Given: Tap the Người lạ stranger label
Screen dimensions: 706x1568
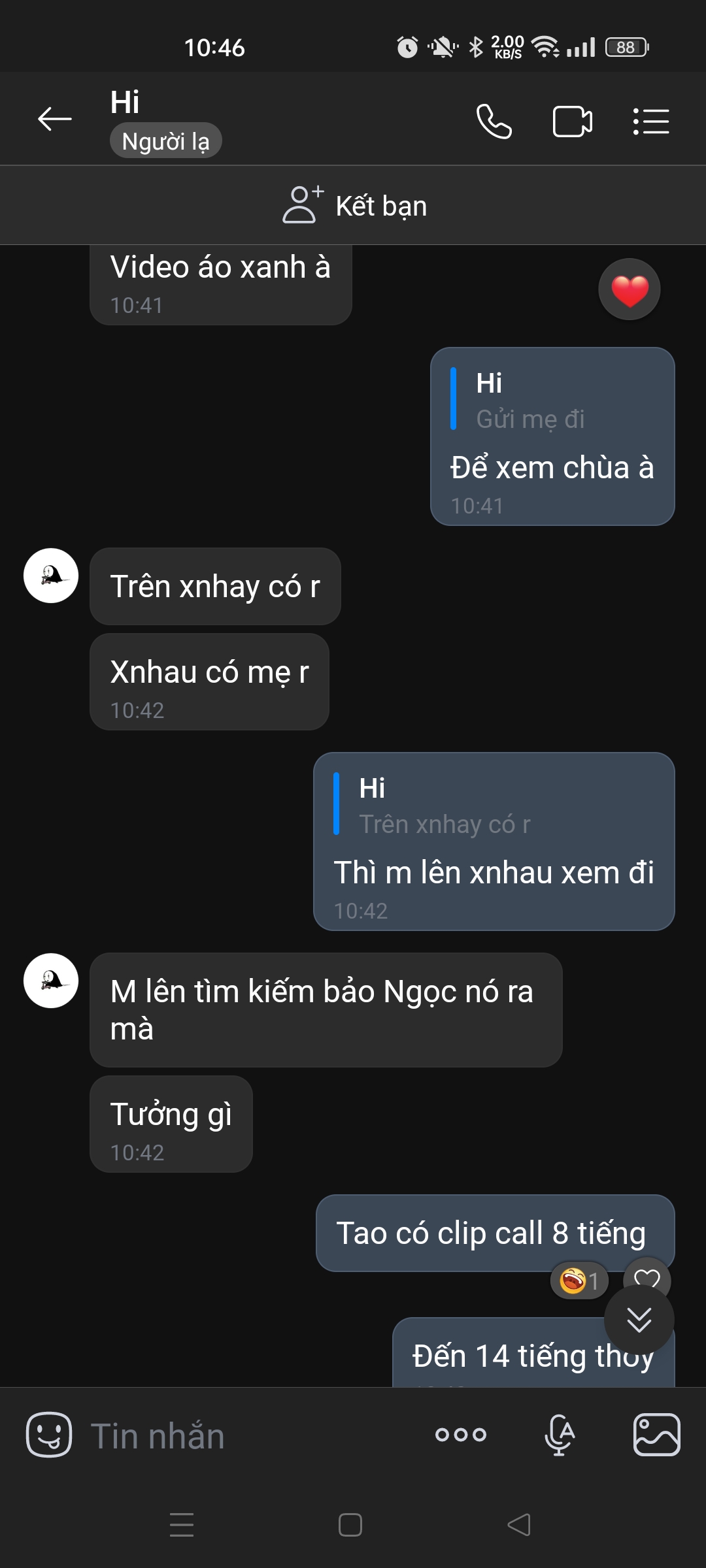Looking at the screenshot, I should point(165,141).
